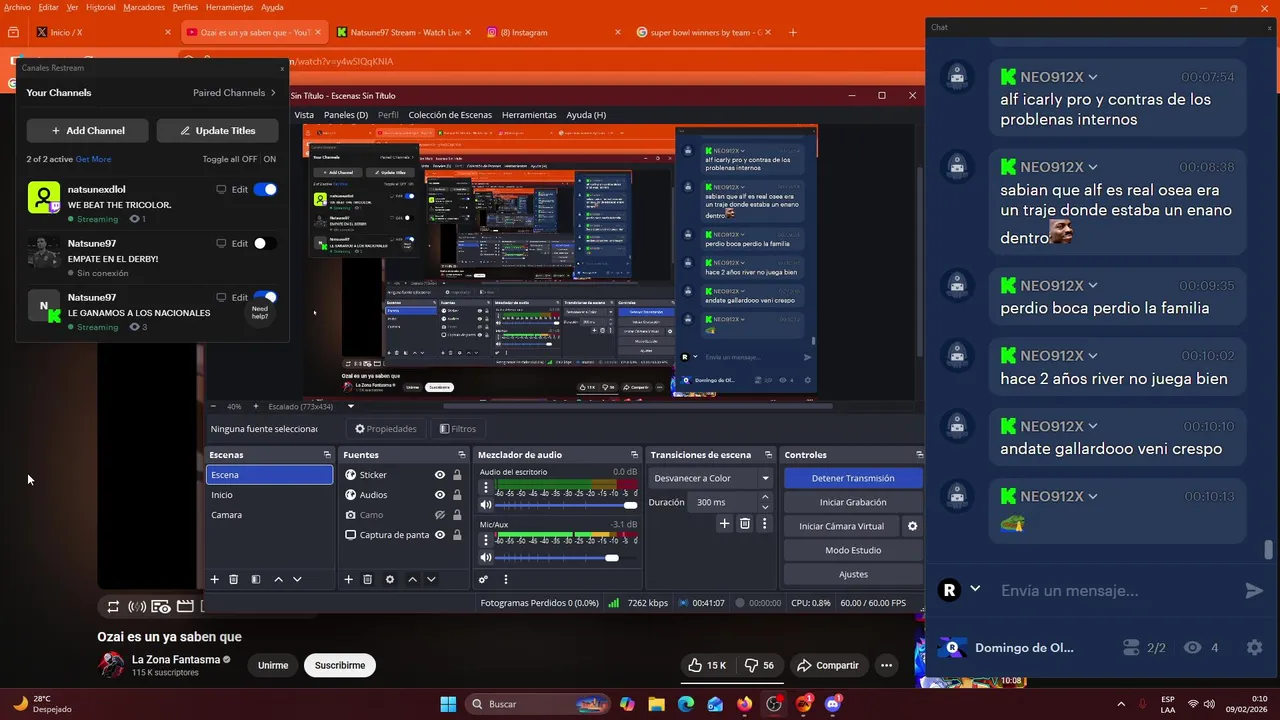Increase transition Duración with stepper arrow
Screen dimensions: 1280x720
765,497
